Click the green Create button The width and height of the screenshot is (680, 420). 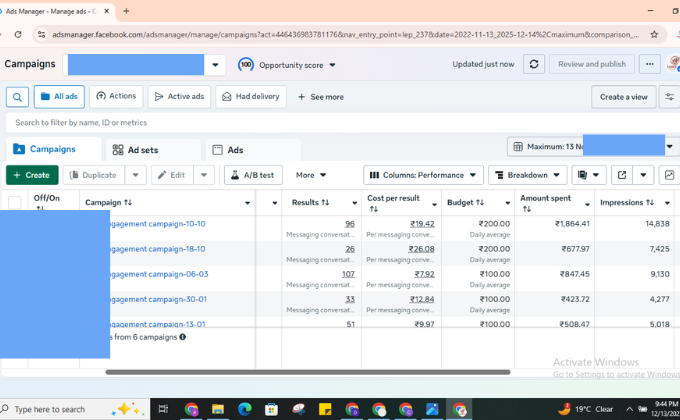coord(32,175)
